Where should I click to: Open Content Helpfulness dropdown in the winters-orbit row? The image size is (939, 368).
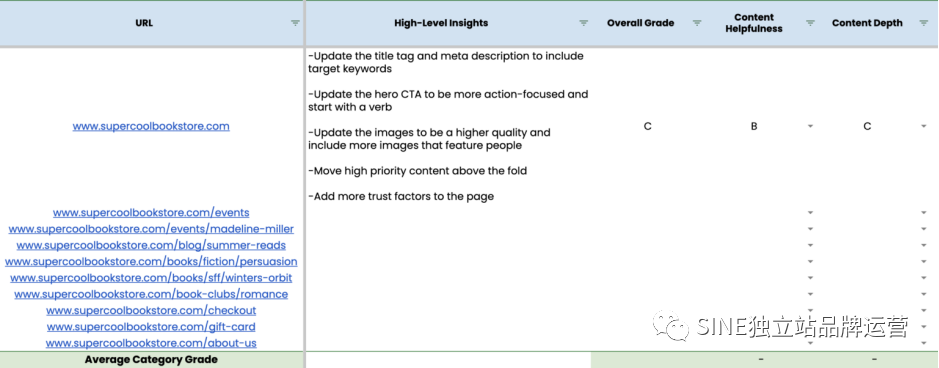click(x=810, y=278)
